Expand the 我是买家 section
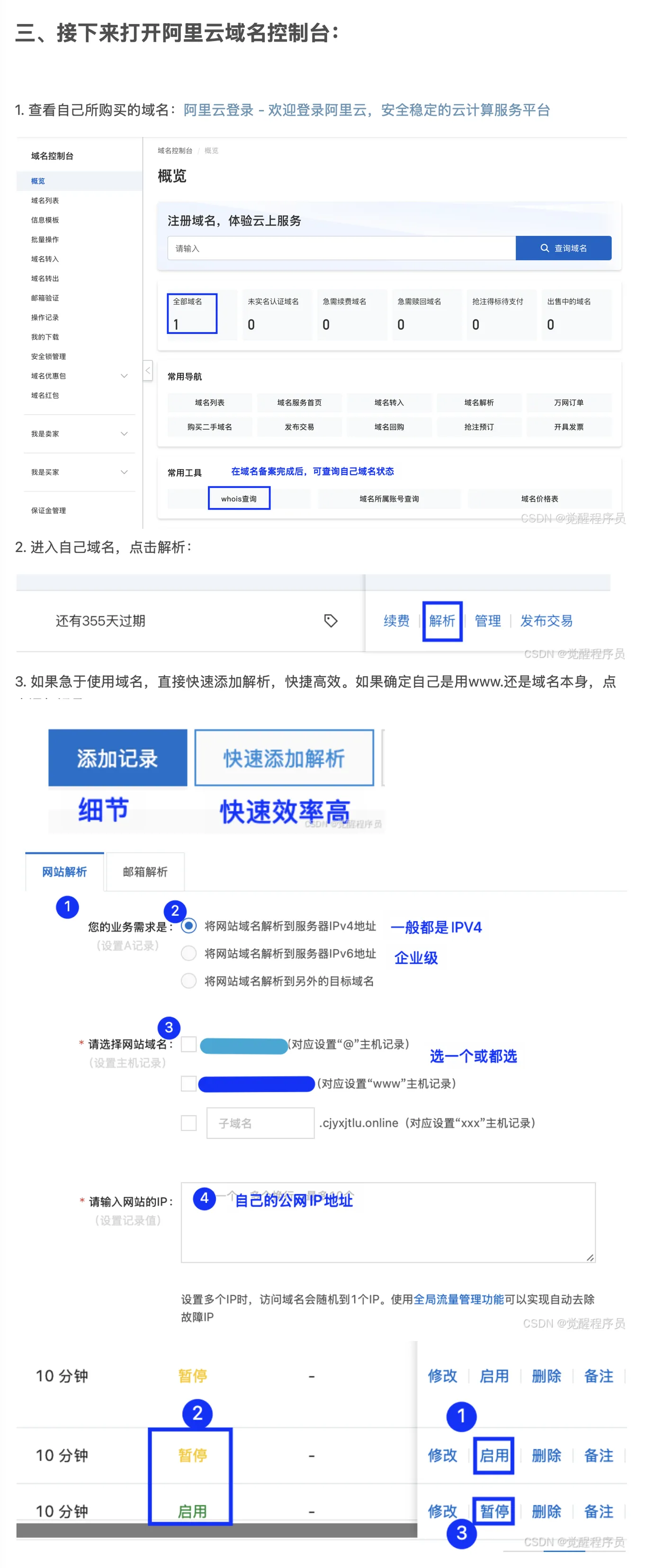This screenshot has height=1568, width=663. [x=80, y=472]
